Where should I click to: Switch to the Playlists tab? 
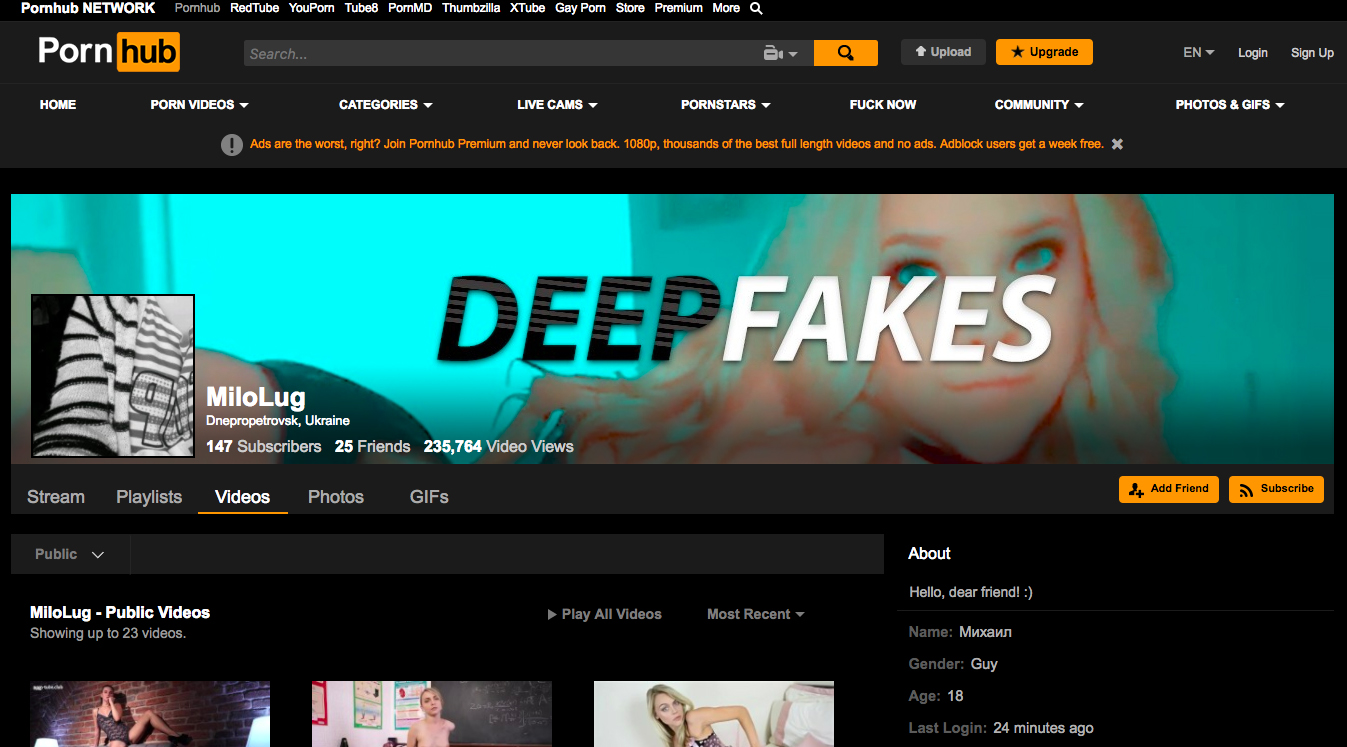149,497
